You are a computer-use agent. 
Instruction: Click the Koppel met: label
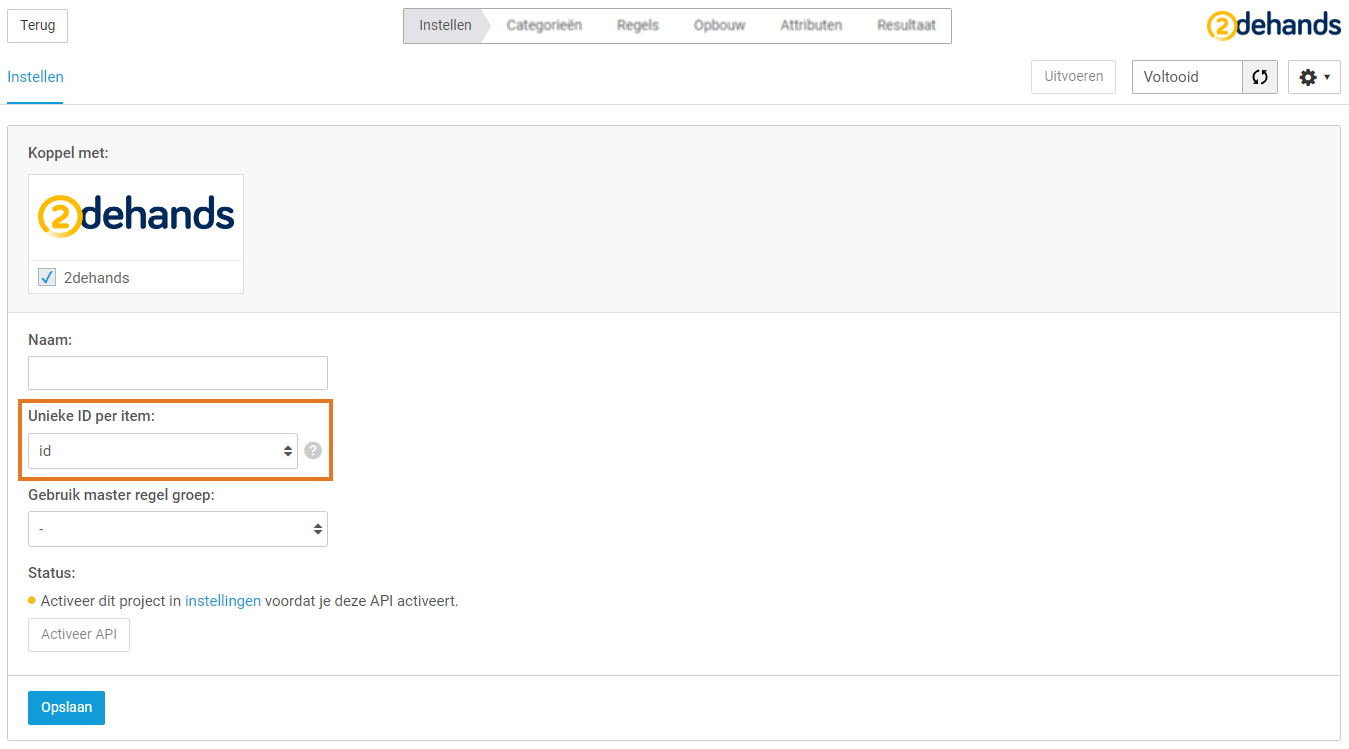(x=68, y=153)
